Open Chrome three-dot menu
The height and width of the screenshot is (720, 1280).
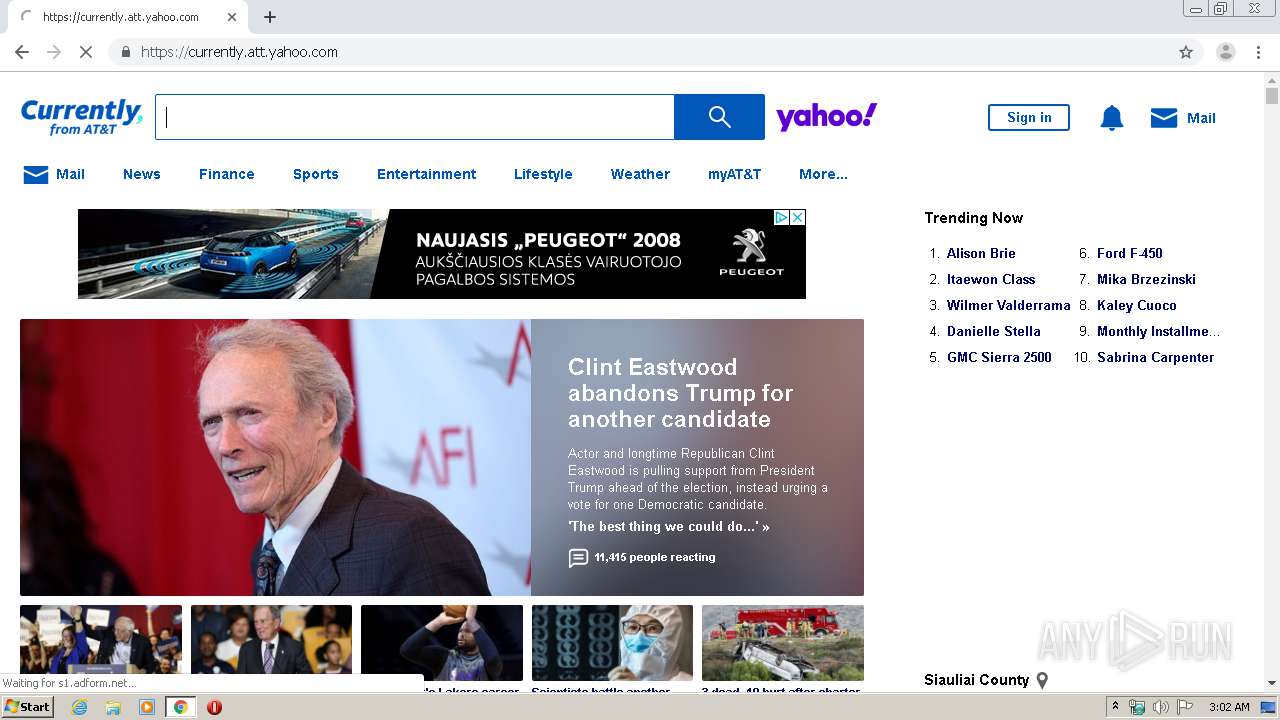point(1259,52)
